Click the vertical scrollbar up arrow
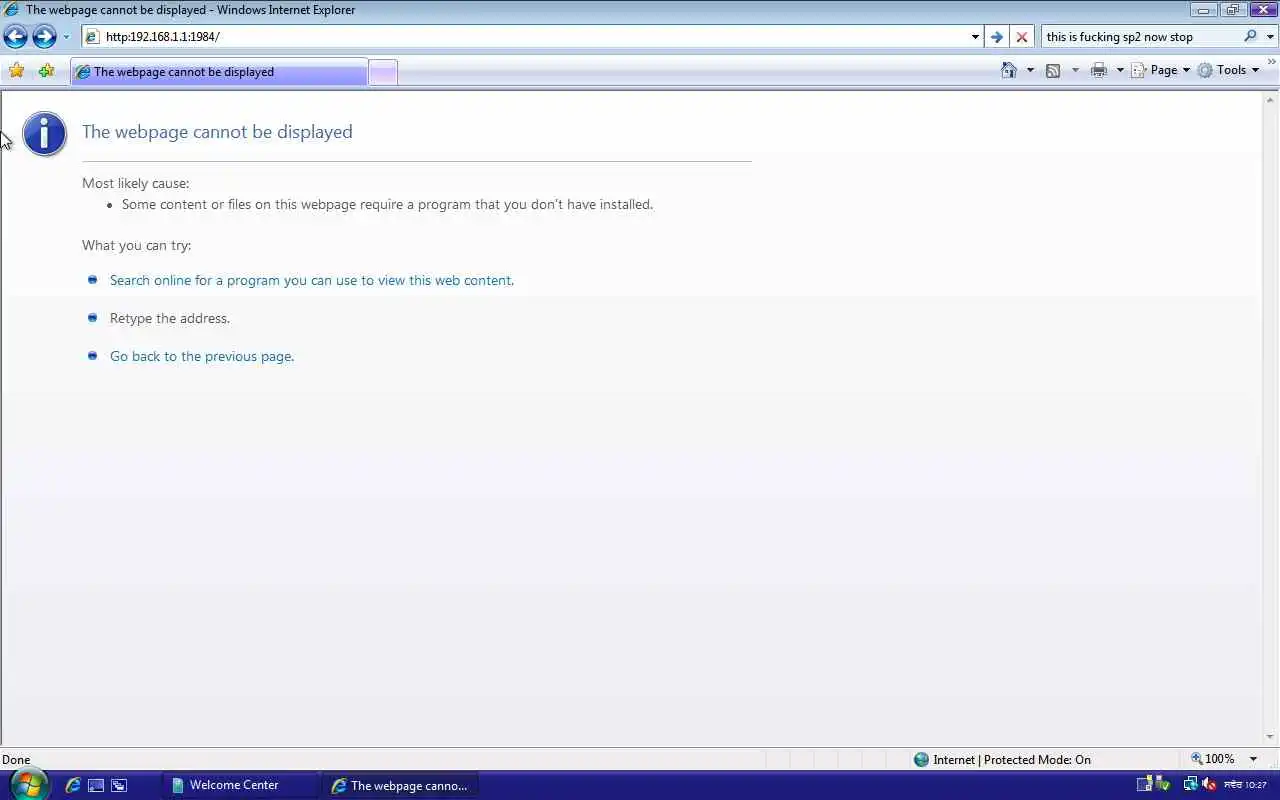This screenshot has width=1280, height=800. [x=1271, y=100]
